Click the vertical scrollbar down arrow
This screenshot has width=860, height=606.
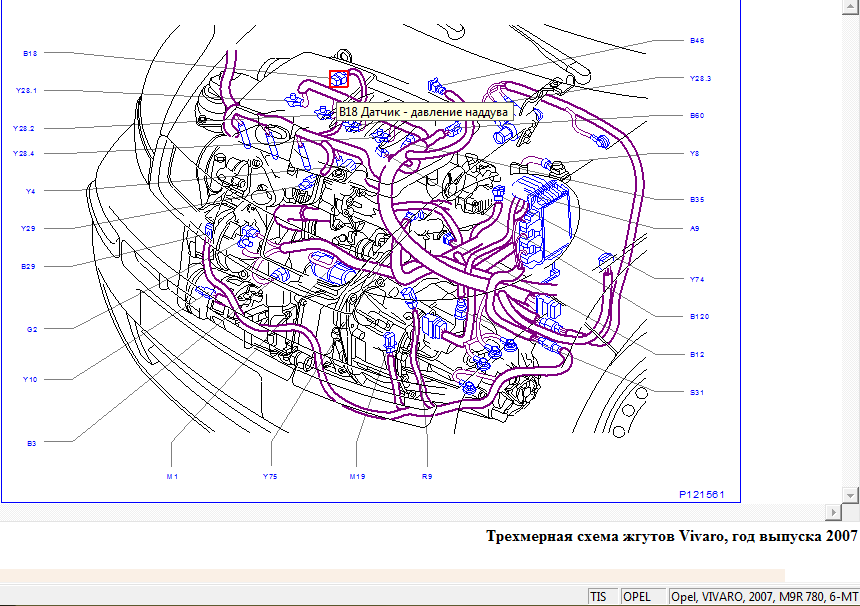(850, 495)
